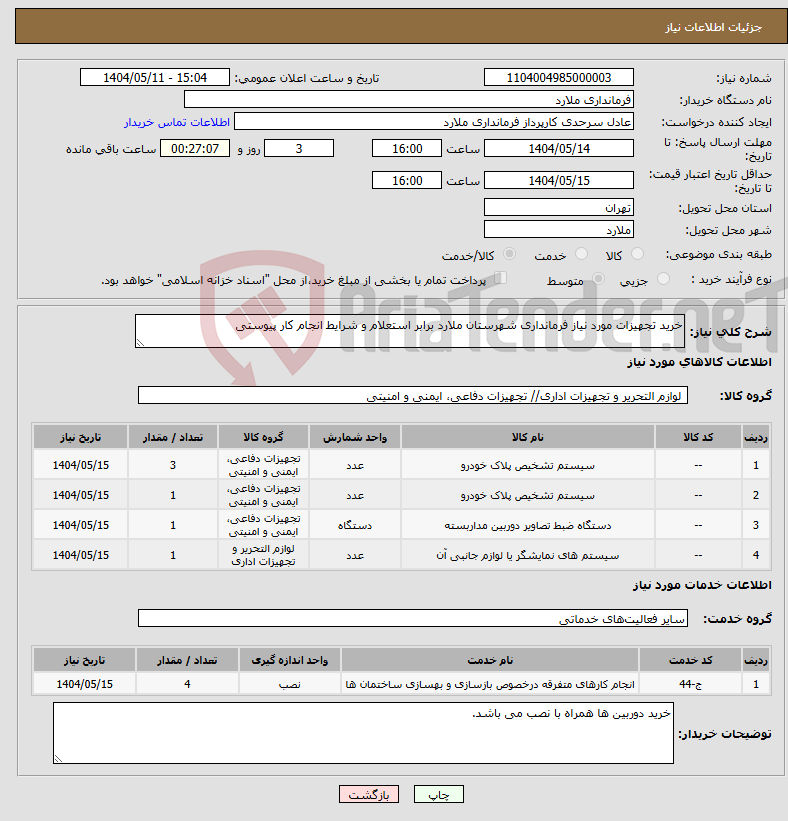Click row 1 item سیستم تشخیص پلاک خودرو
This screenshot has width=788, height=821.
pyautogui.click(x=527, y=465)
